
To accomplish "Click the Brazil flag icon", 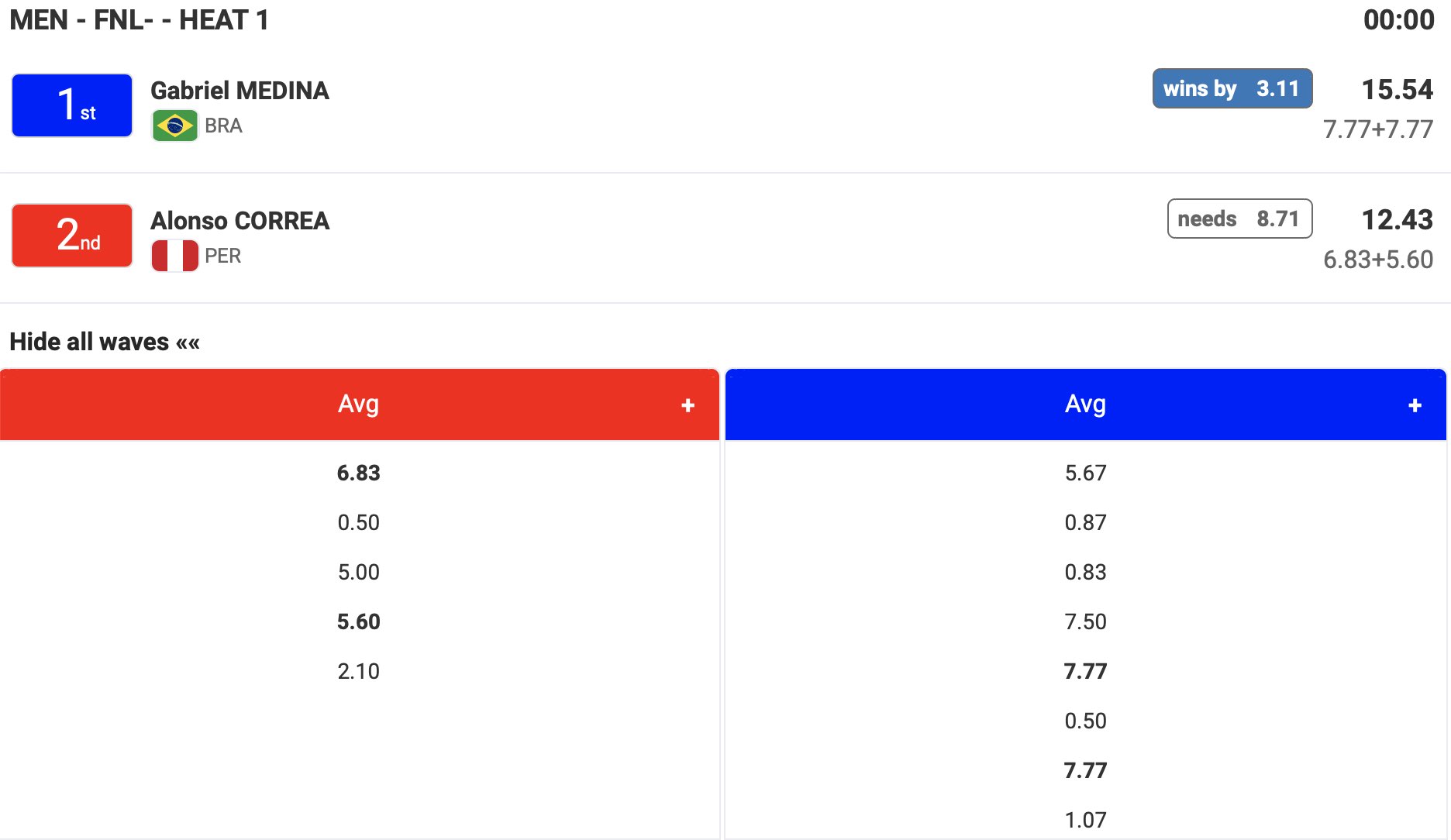I will pos(174,126).
